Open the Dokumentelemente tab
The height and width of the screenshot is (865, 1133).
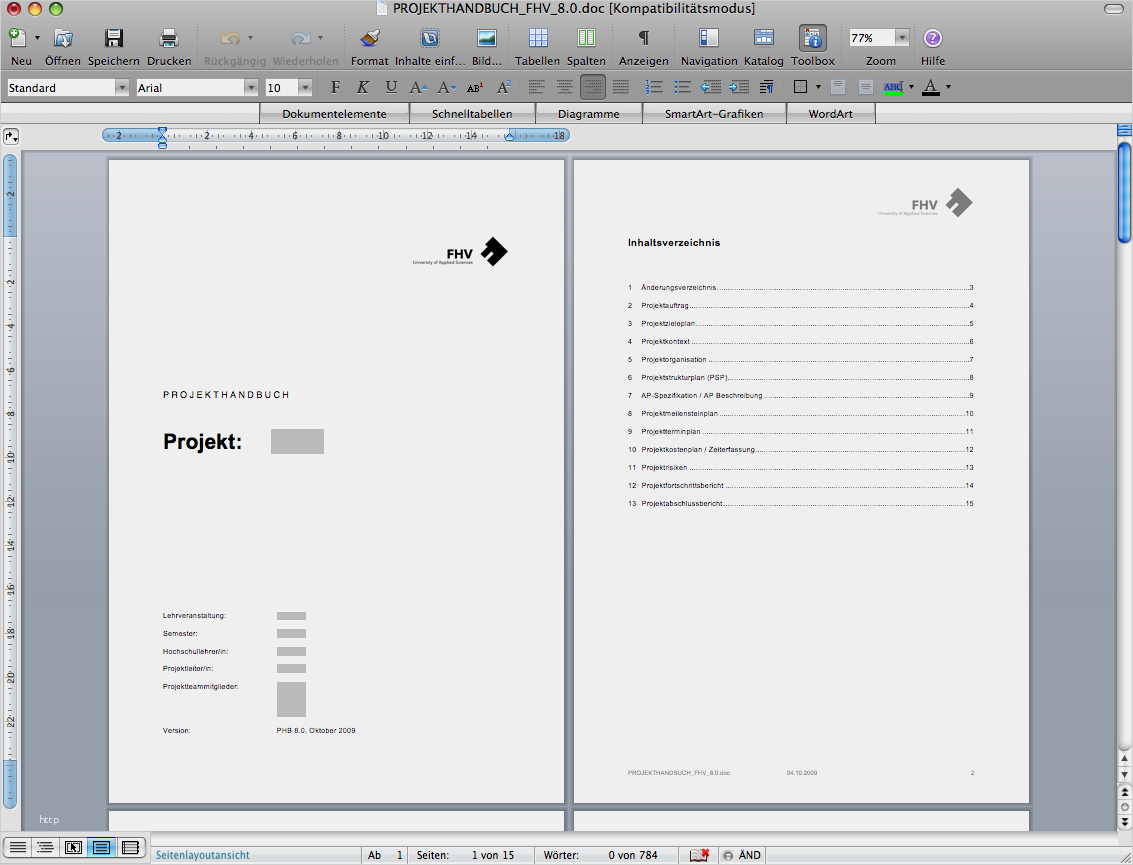click(334, 113)
